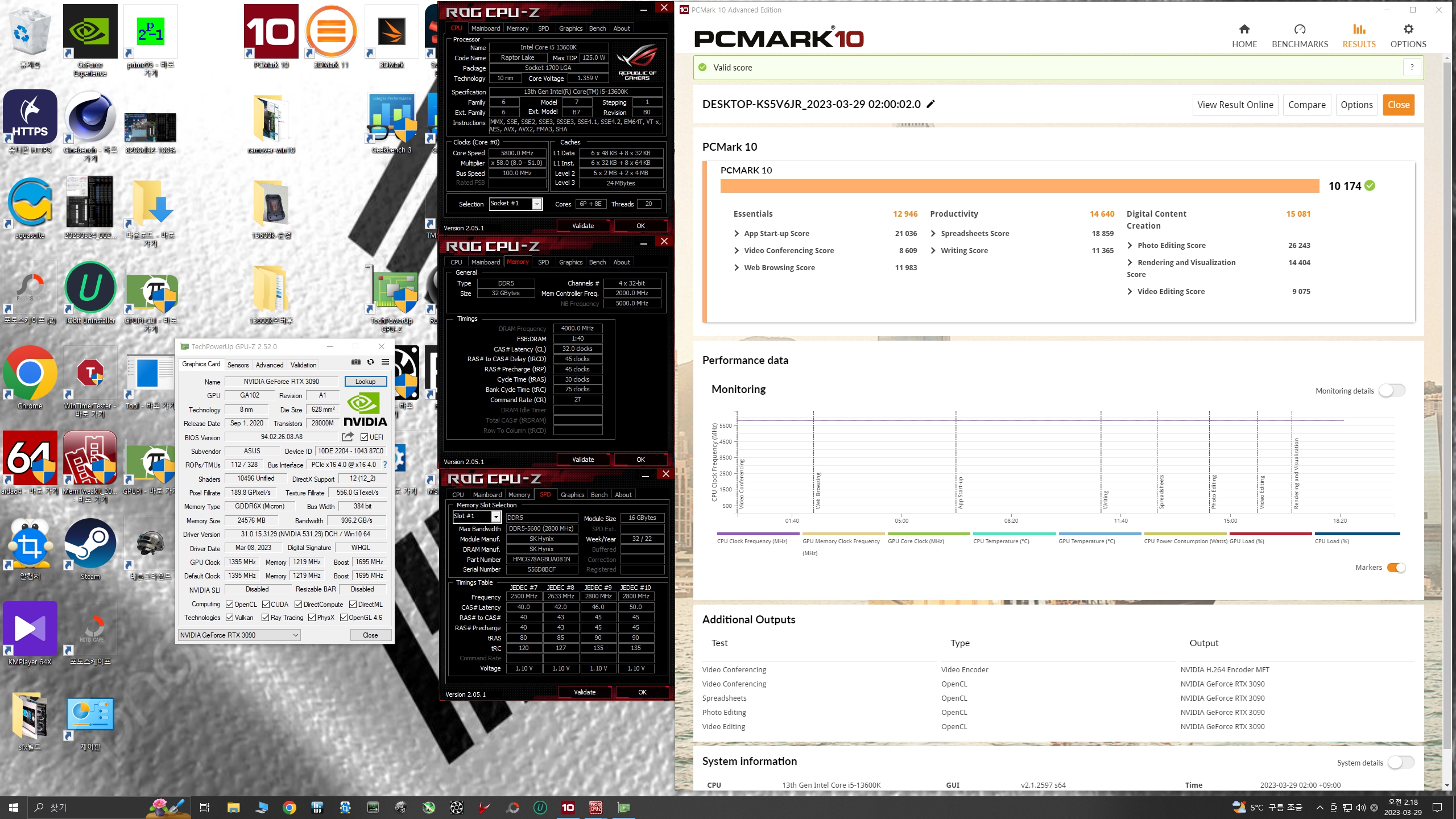This screenshot has height=819, width=1456.
Task: Switch to Sensors tab in GPU-Z
Action: point(238,365)
